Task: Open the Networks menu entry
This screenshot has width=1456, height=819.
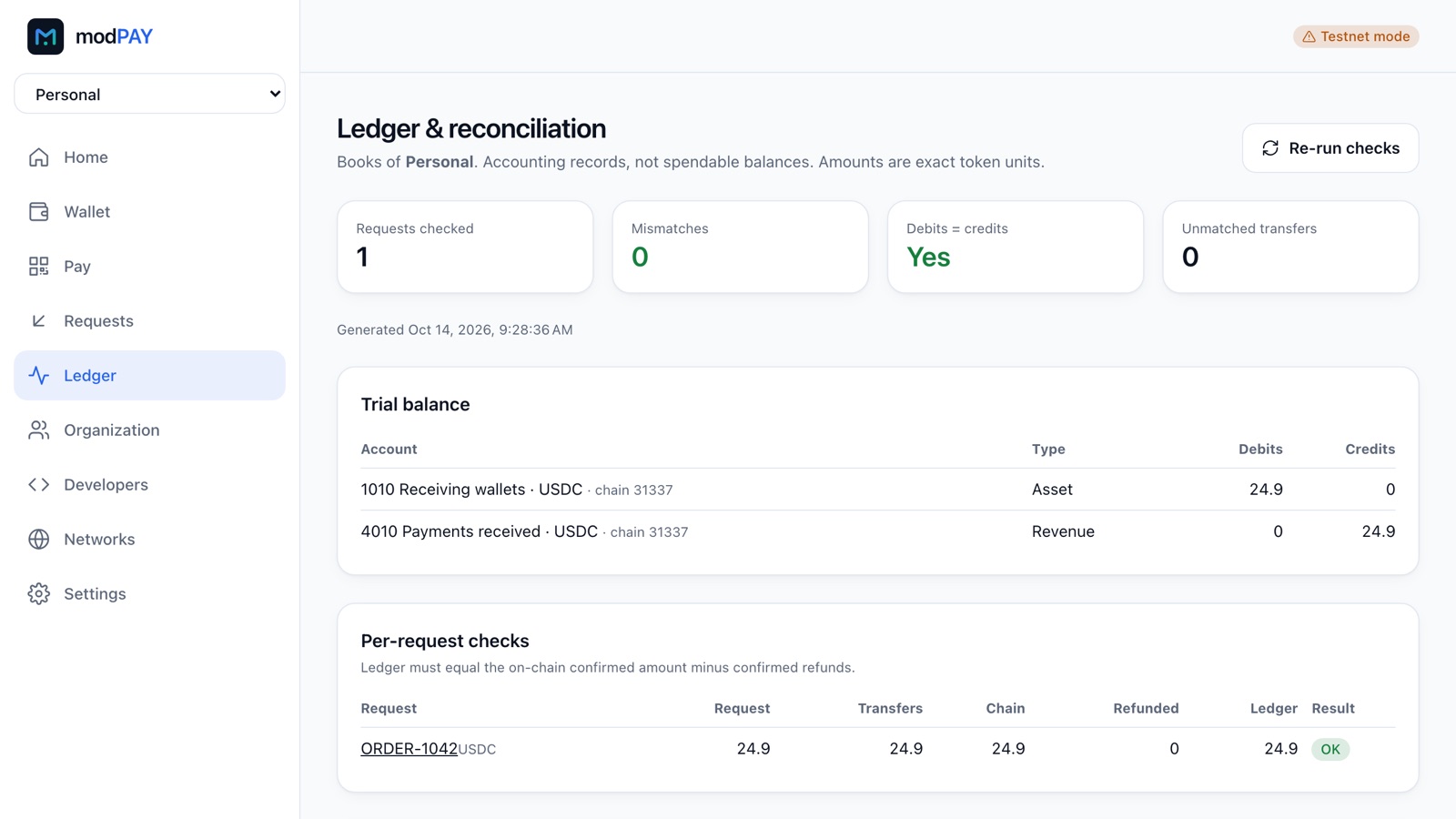Action: pyautogui.click(x=149, y=540)
